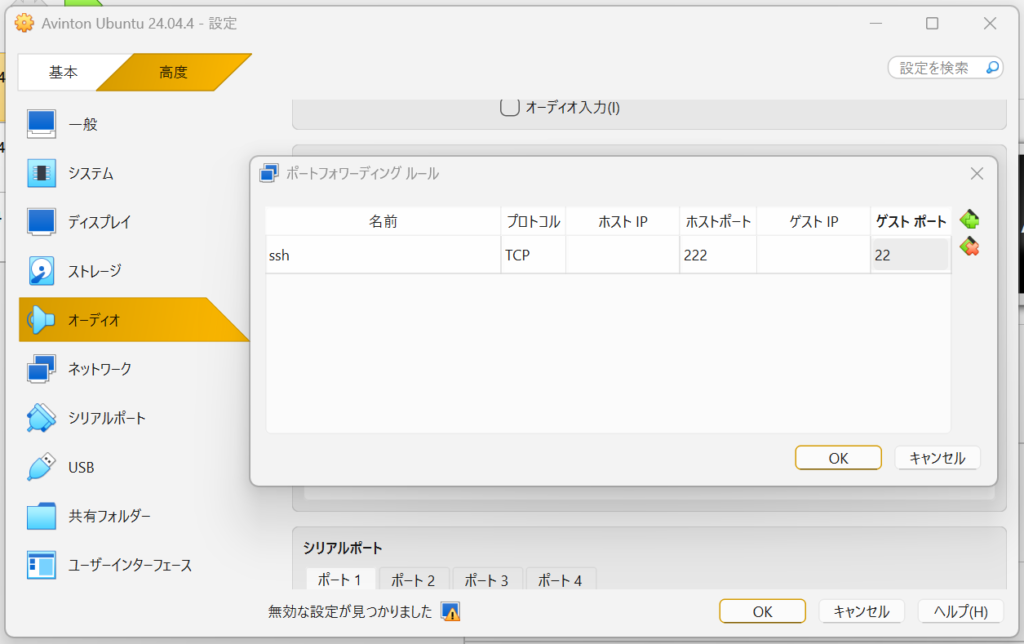Image resolution: width=1024 pixels, height=644 pixels.
Task: Click the empty ホスト IP cell
Action: coord(622,255)
